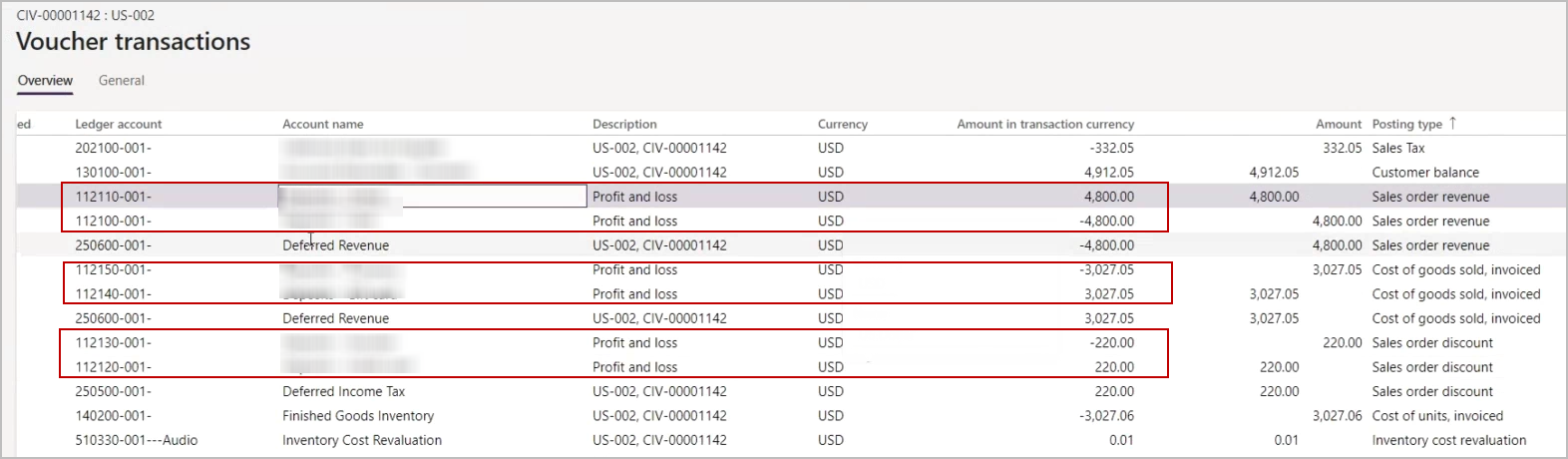Screen dimensions: 1568x459
Task: Click the sort arrow beside Posting type
Action: click(x=1452, y=123)
